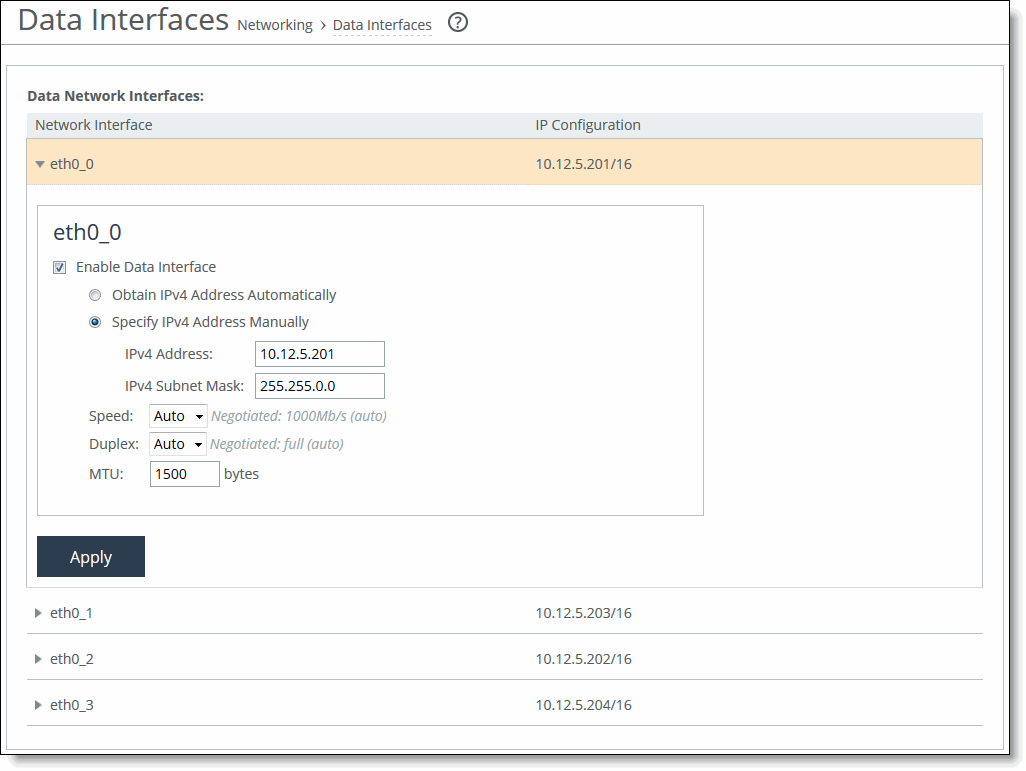Open the Speed dropdown
This screenshot has height=771, width=1026.
(177, 415)
